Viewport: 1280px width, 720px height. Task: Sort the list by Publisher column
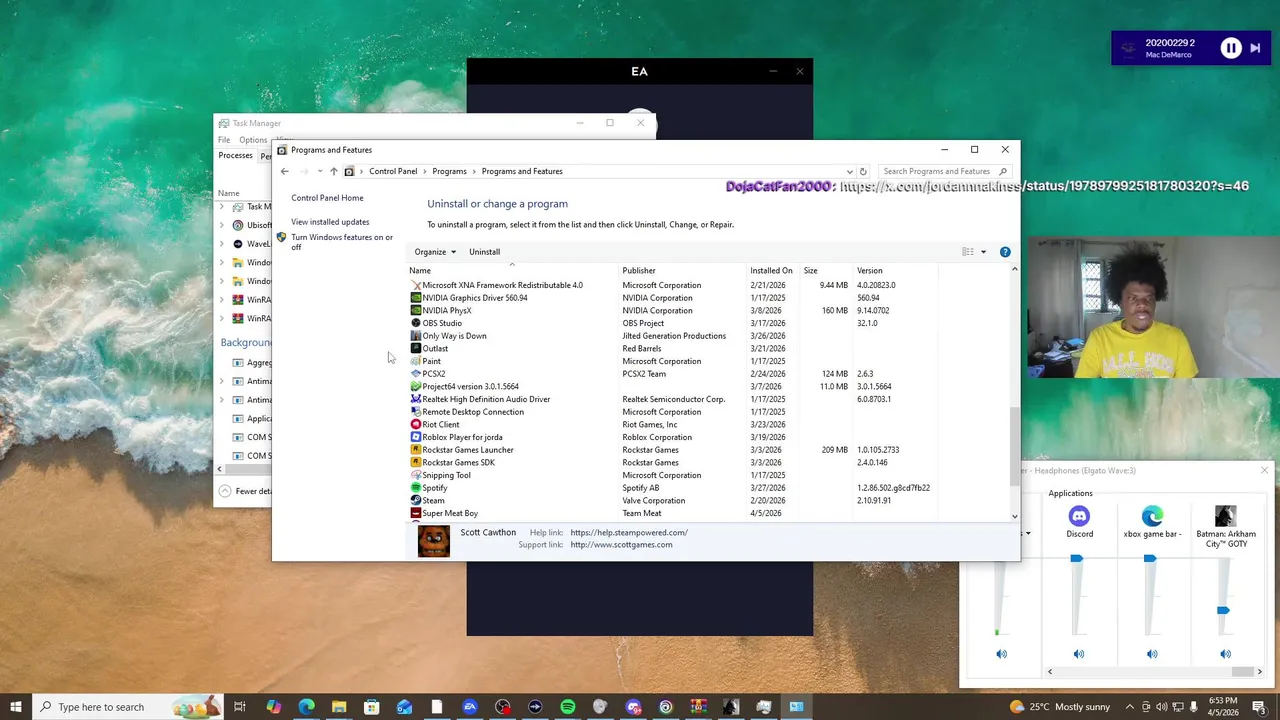[684, 271]
